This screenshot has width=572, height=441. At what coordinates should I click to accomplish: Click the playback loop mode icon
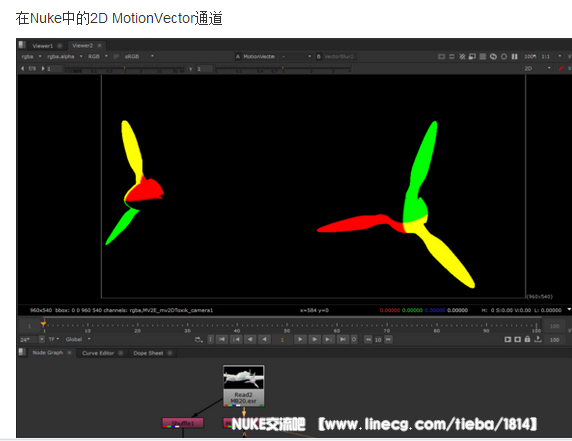pos(198,340)
